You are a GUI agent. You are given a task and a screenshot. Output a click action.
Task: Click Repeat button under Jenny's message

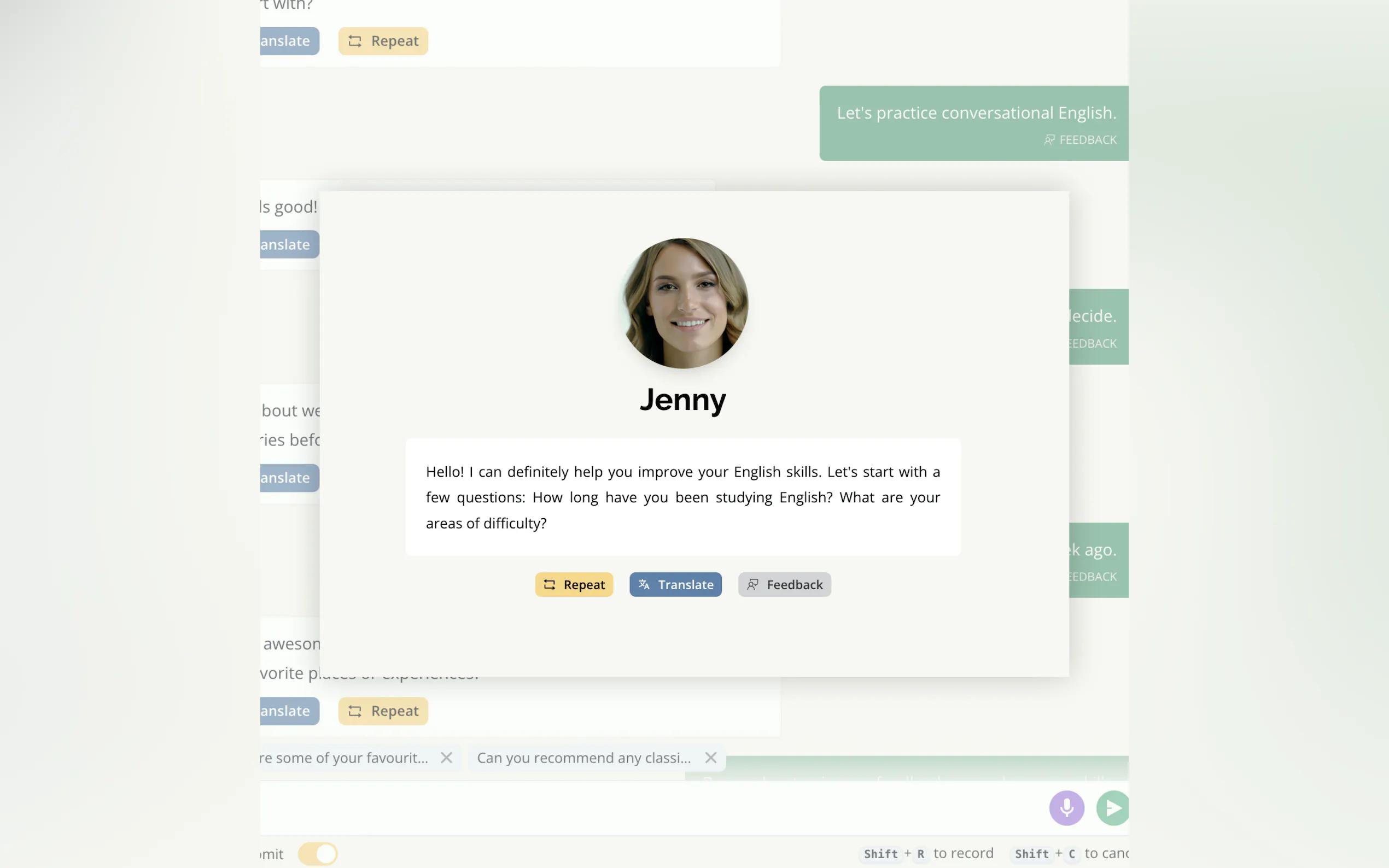click(574, 584)
